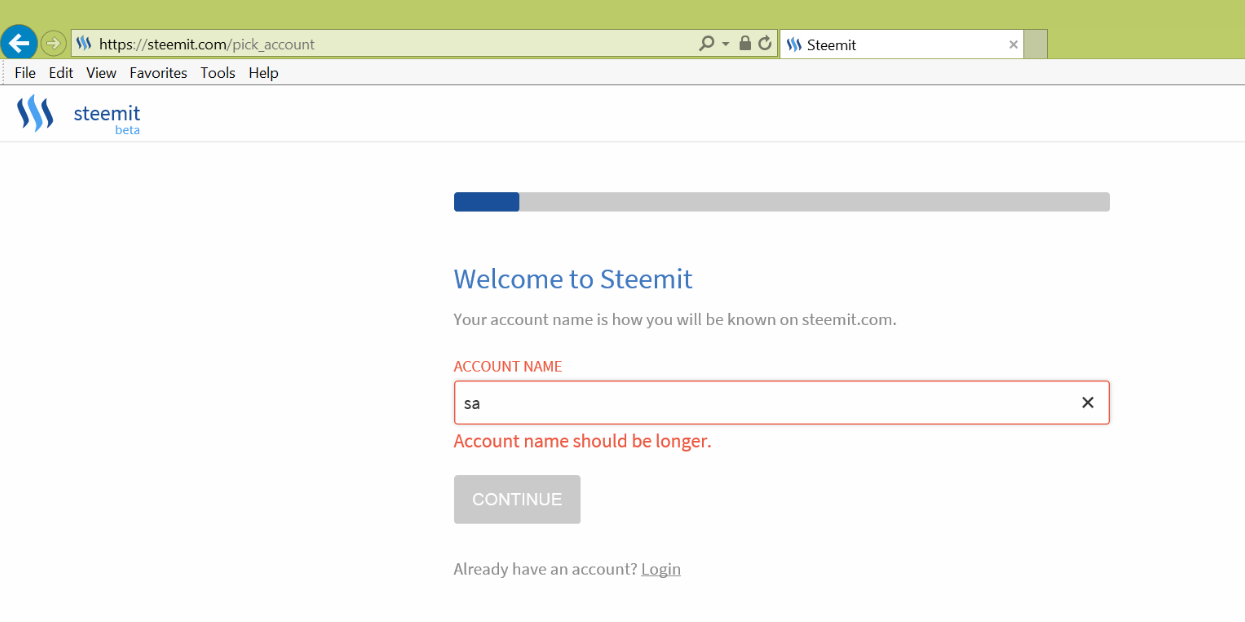Click the security padlock icon
The height and width of the screenshot is (622, 1245).
[745, 44]
